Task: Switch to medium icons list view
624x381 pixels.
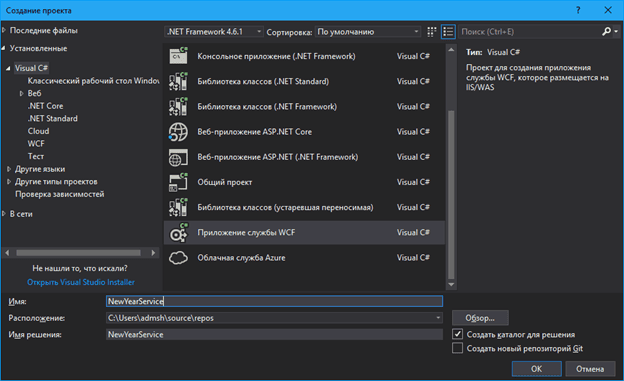Action: (x=448, y=32)
